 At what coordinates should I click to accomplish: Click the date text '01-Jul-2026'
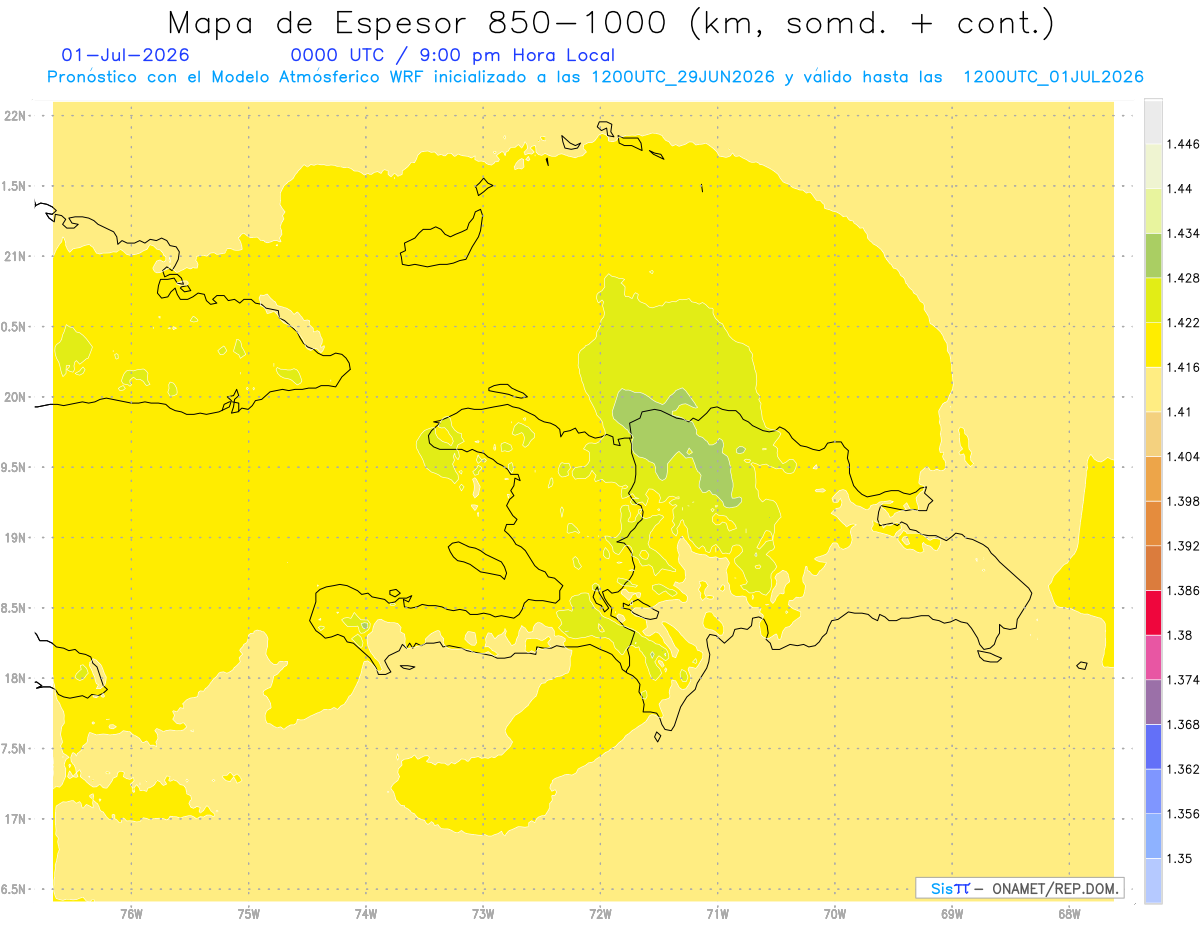pos(125,55)
